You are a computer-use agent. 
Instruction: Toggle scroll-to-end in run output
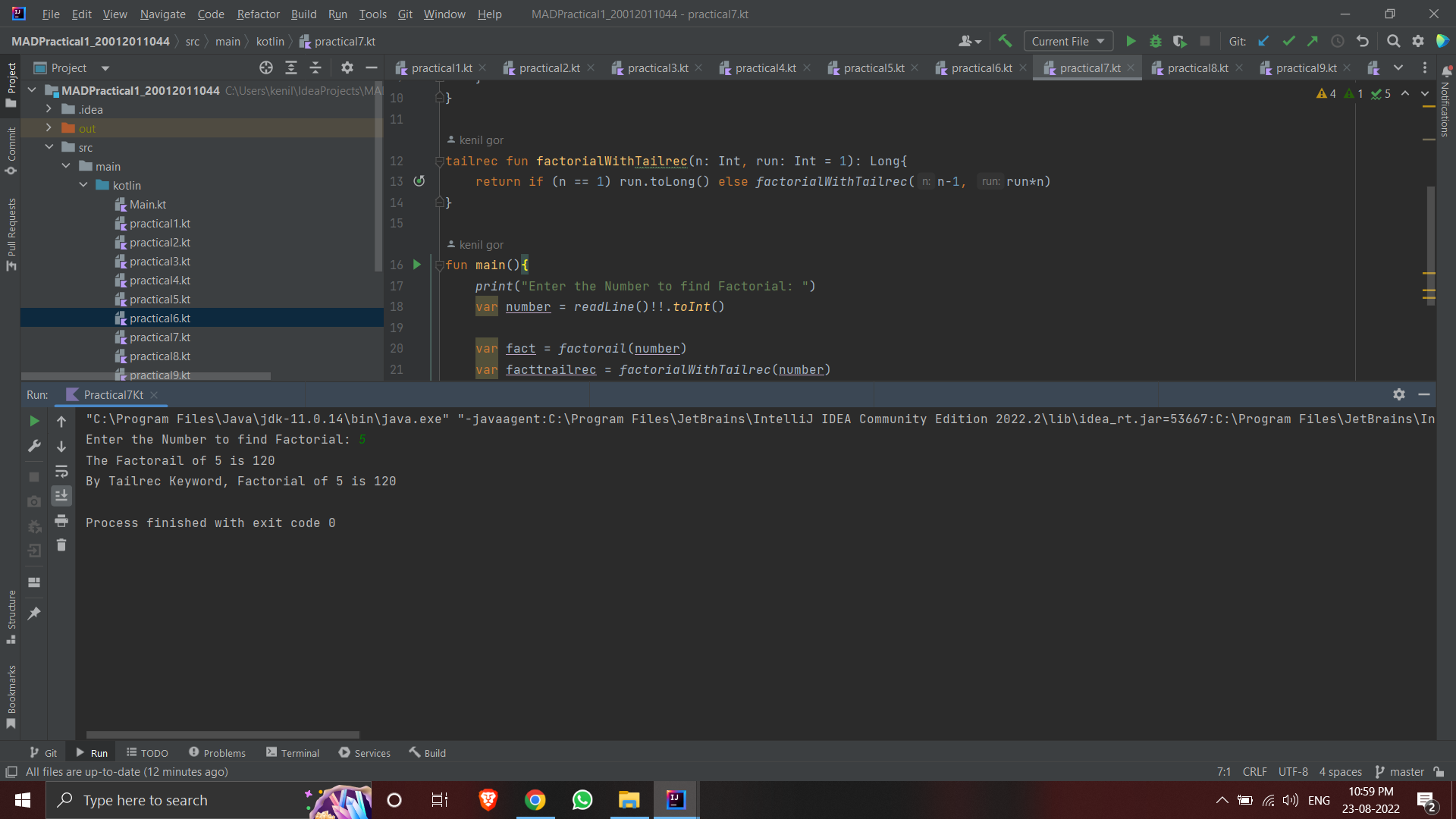[x=61, y=495]
